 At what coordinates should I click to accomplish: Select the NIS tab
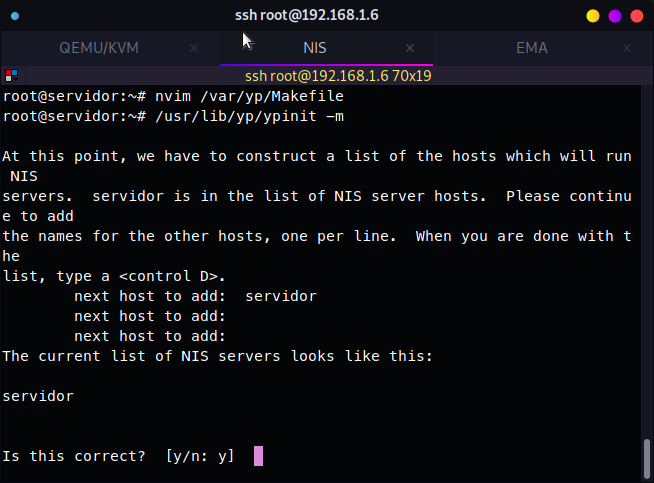(315, 48)
